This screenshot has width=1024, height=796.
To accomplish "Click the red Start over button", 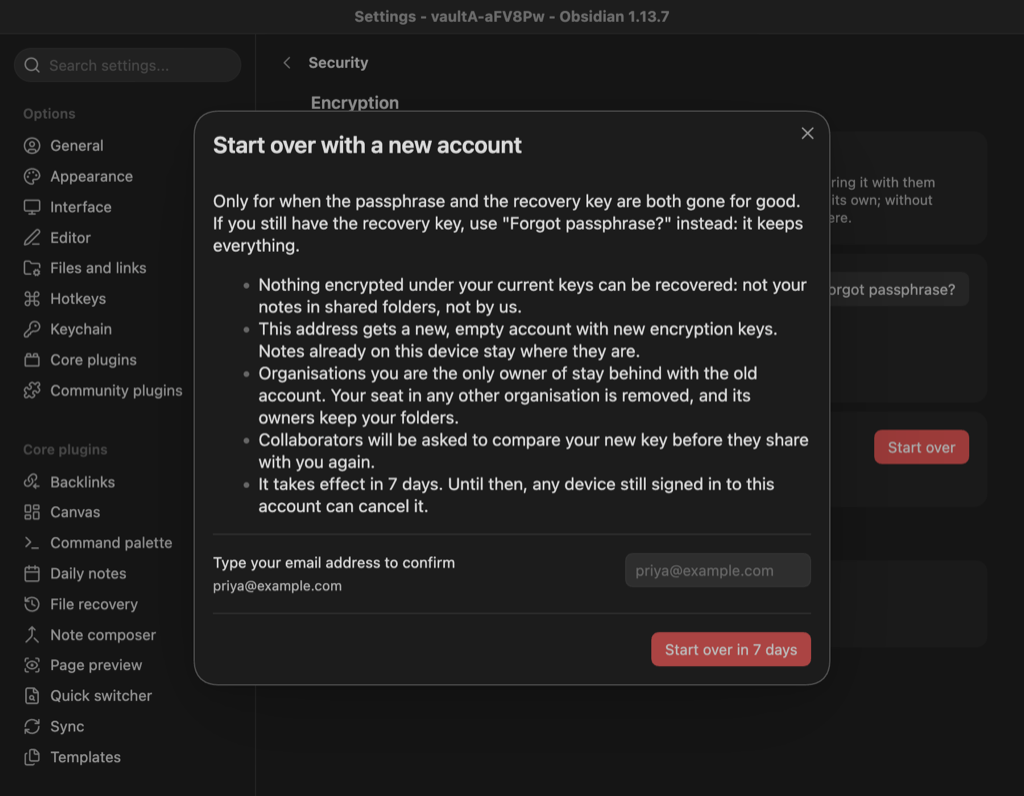I will tap(921, 447).
